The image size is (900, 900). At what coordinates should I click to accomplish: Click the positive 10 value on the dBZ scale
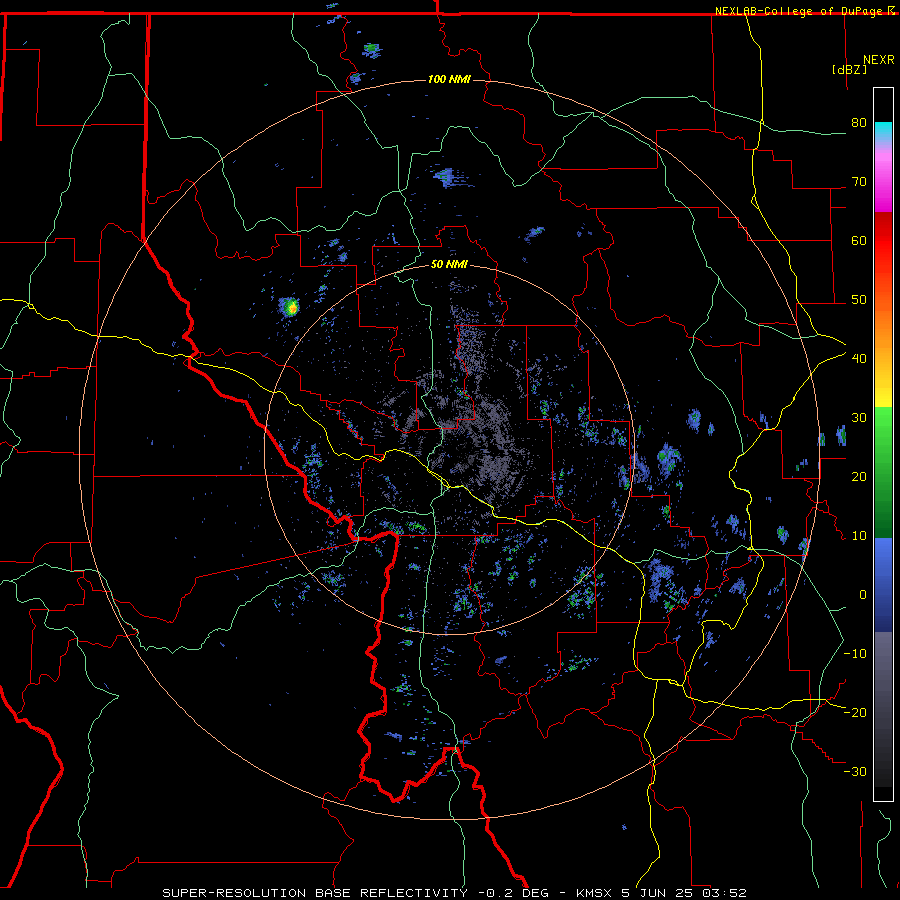(x=859, y=536)
